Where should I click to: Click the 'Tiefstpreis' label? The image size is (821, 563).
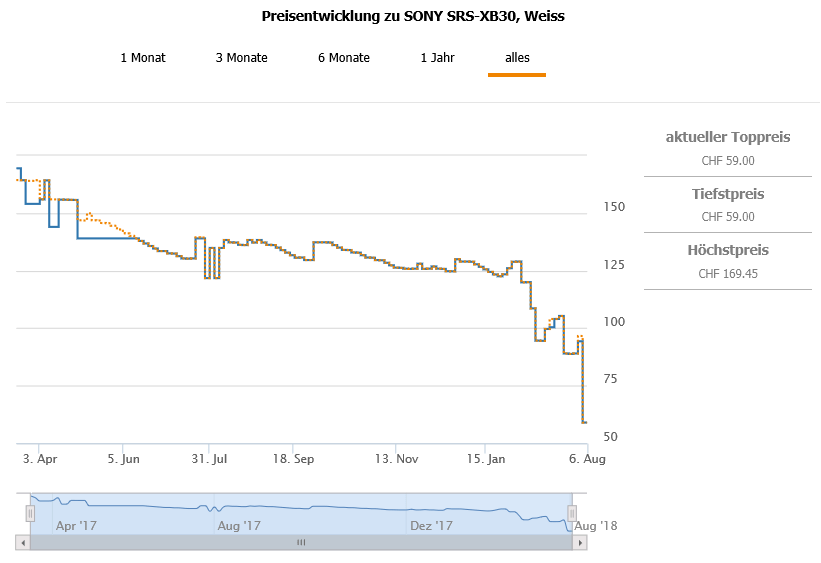[728, 194]
